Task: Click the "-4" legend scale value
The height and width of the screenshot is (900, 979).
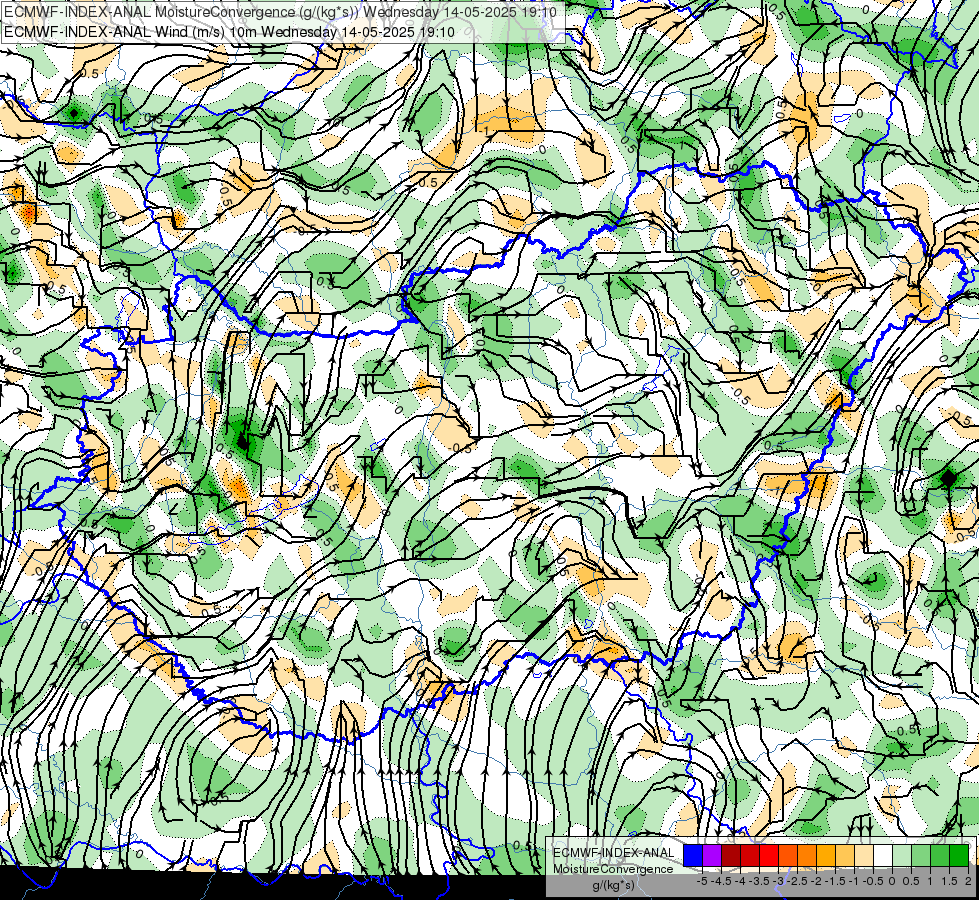Action: tap(740, 881)
